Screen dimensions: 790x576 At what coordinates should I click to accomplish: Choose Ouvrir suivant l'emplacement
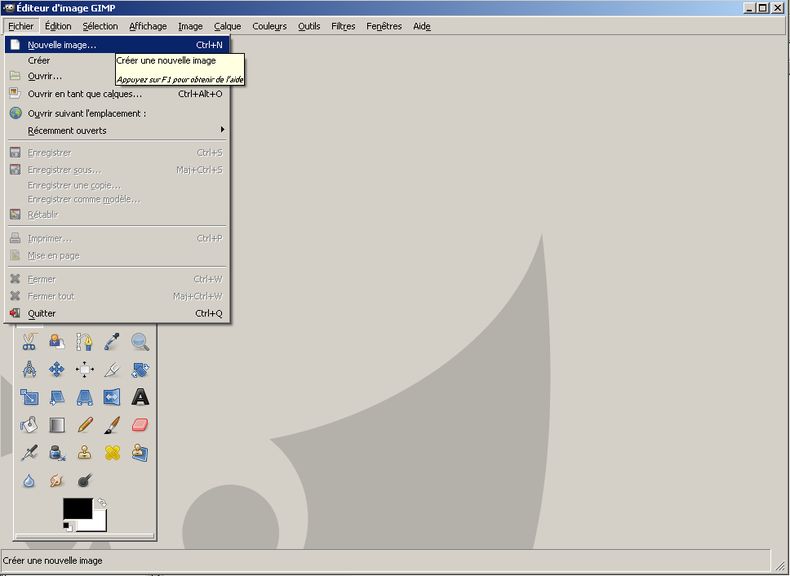pos(117,113)
